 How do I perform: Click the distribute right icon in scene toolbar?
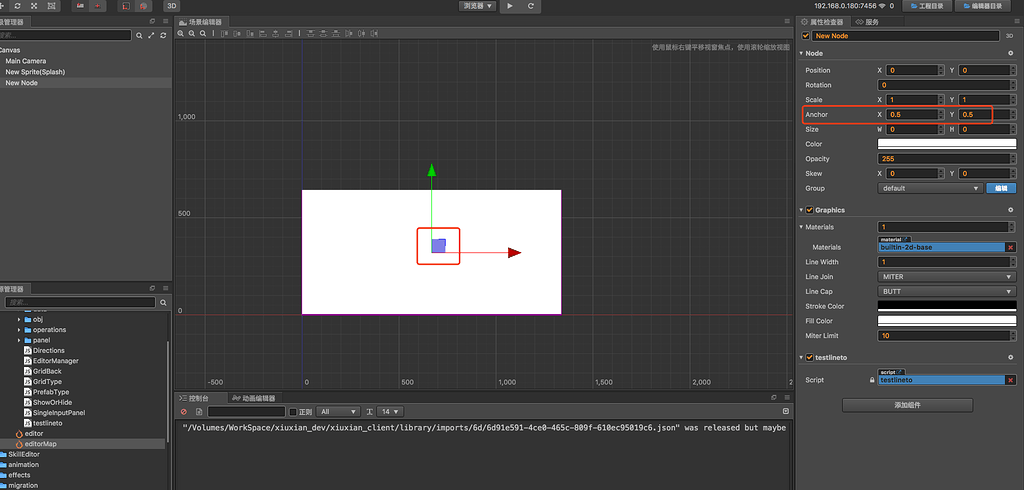[374, 33]
